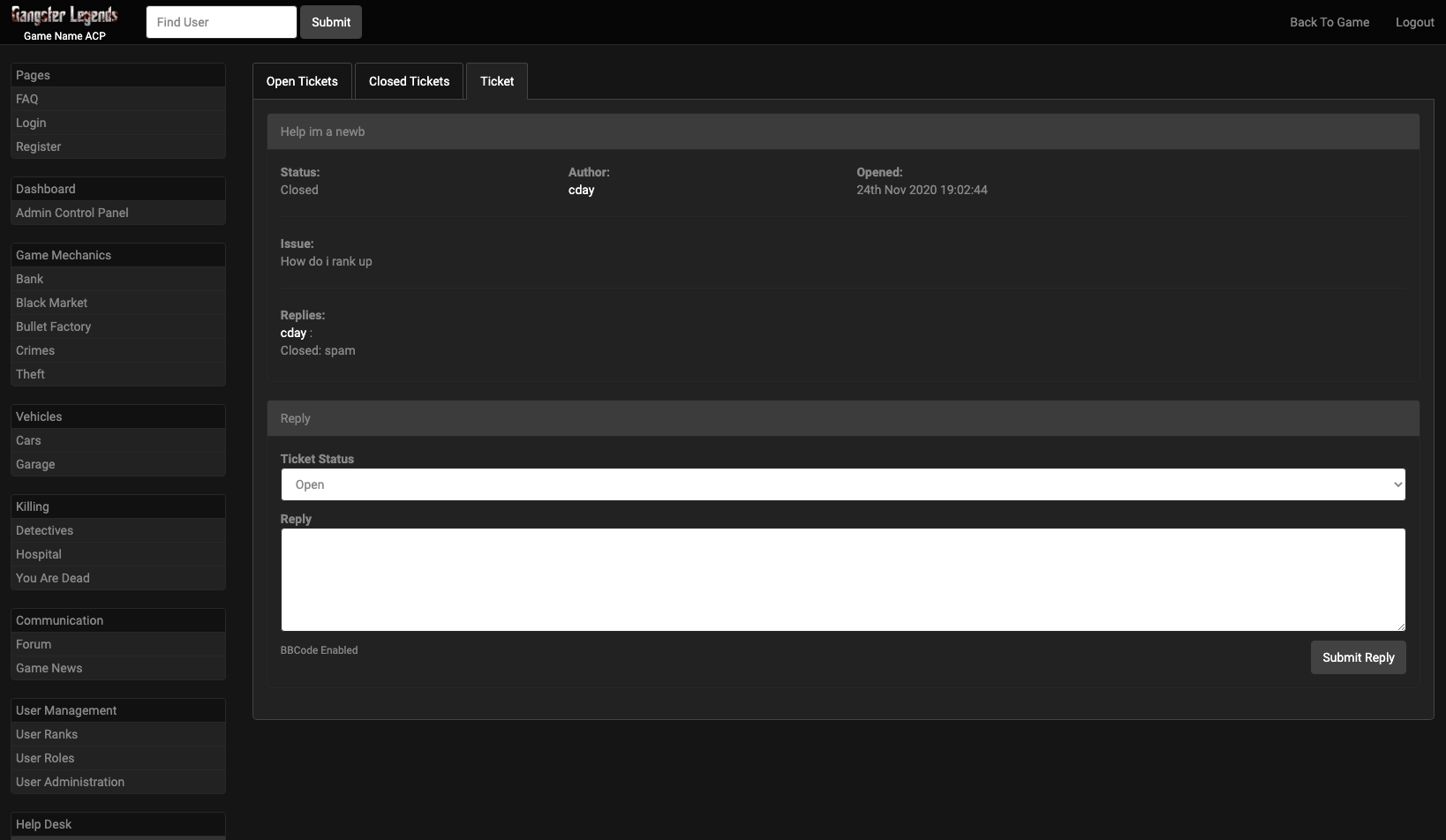Open the cday author profile link
The width and height of the screenshot is (1446, 840).
pos(581,190)
